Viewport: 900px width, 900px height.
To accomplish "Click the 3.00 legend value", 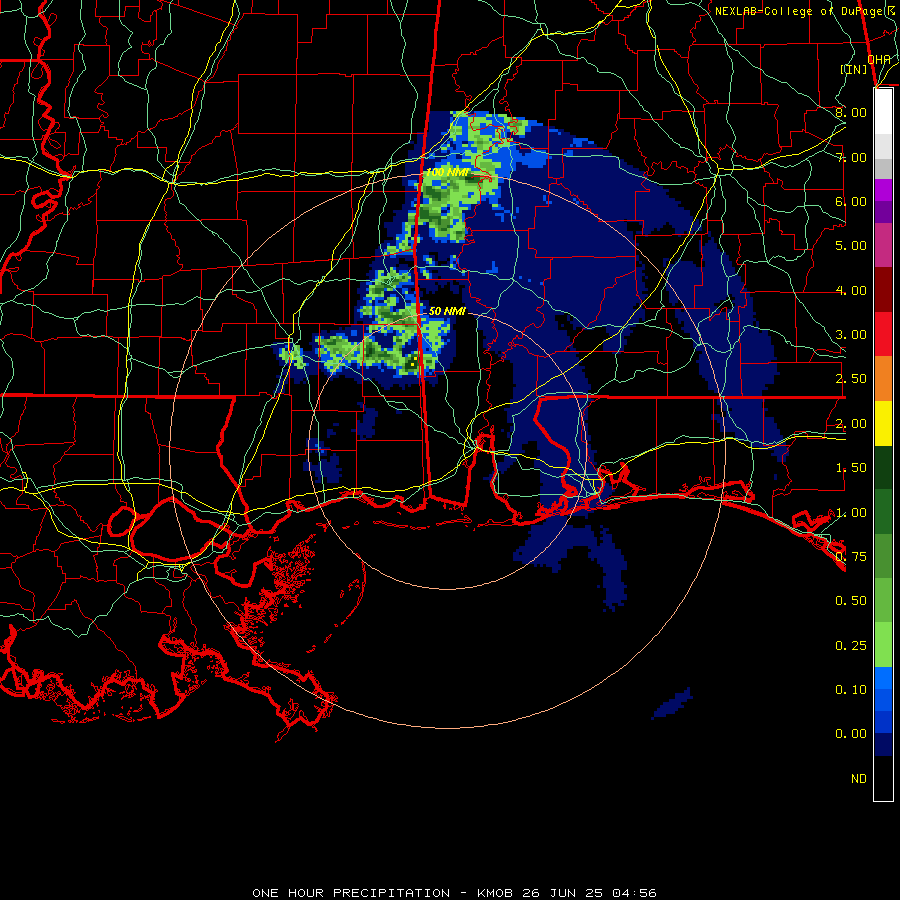I will [851, 335].
